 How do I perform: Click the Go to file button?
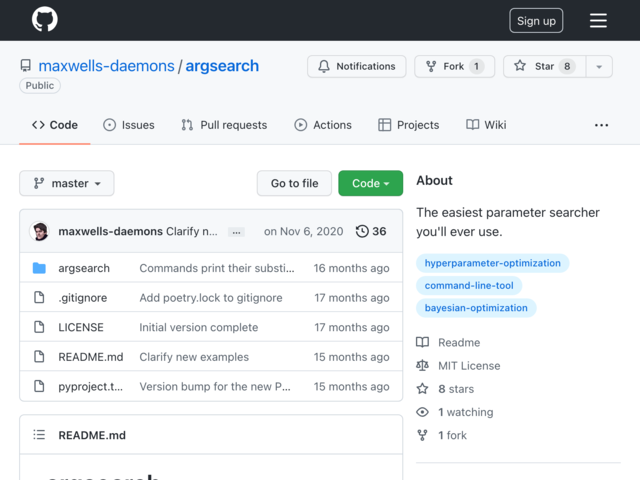pos(294,183)
